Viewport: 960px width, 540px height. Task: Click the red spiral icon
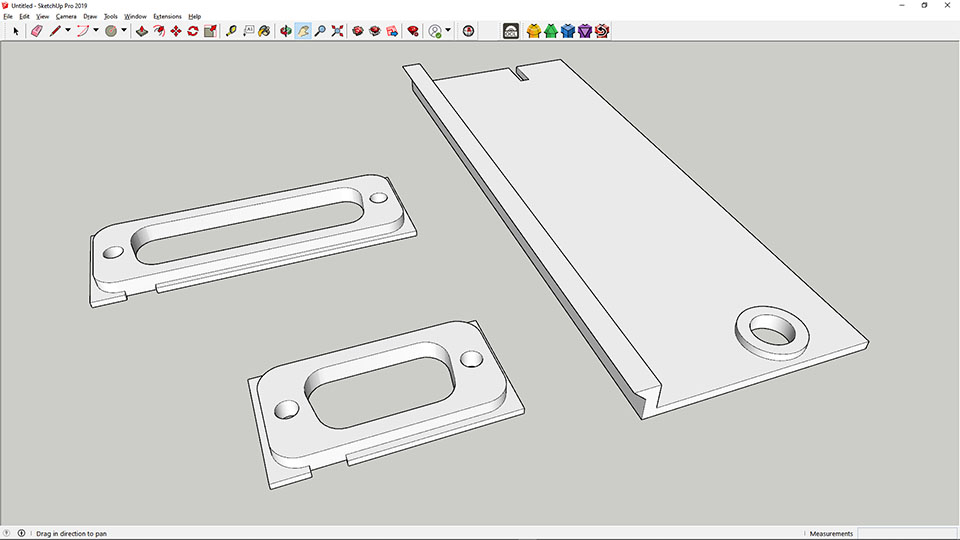[602, 31]
